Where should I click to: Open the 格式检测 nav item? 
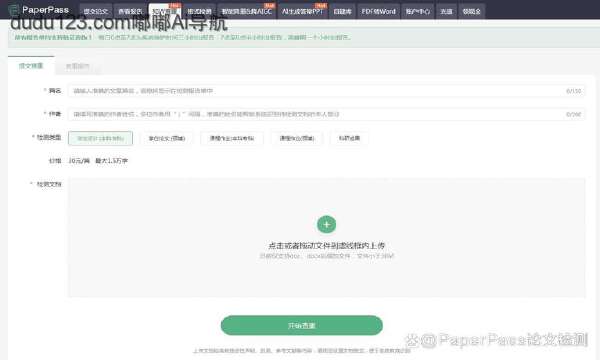pyautogui.click(x=199, y=11)
